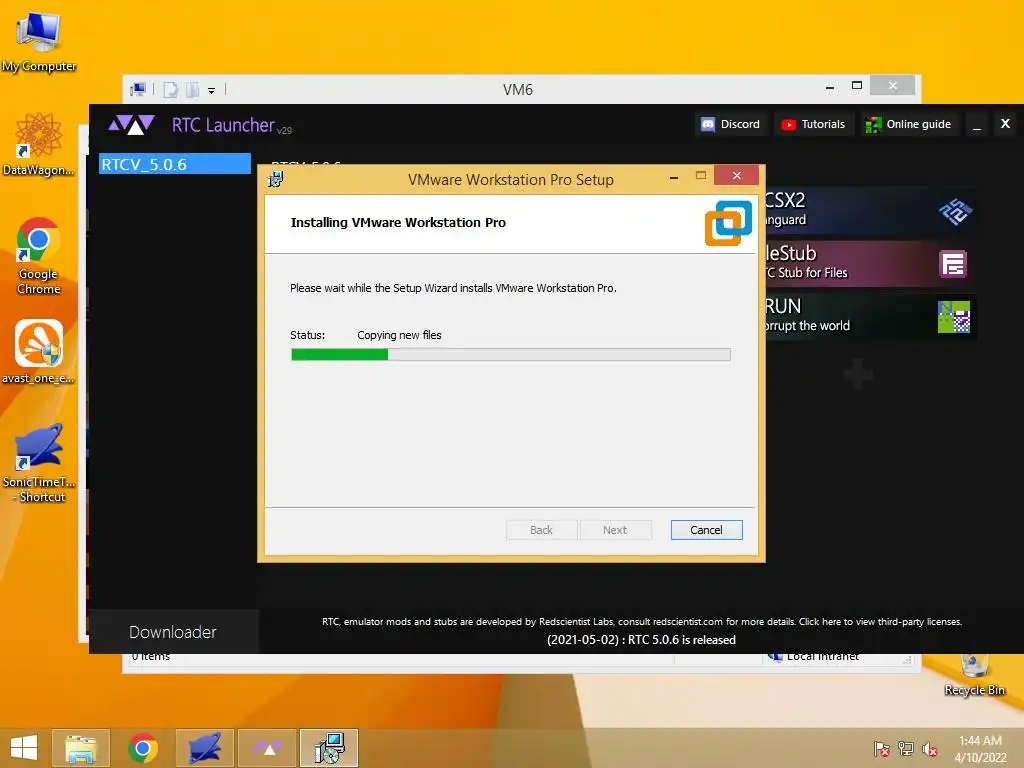
Task: Click the RTC Launcher logo
Action: (x=131, y=124)
